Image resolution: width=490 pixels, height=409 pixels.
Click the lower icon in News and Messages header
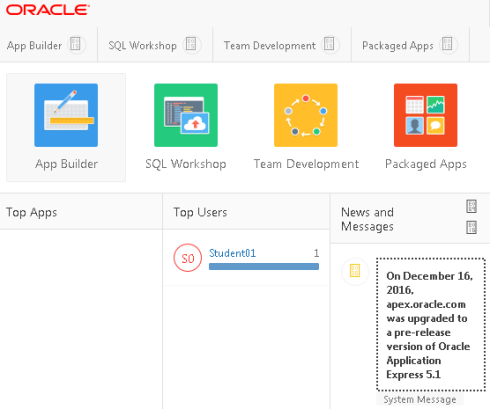[471, 228]
